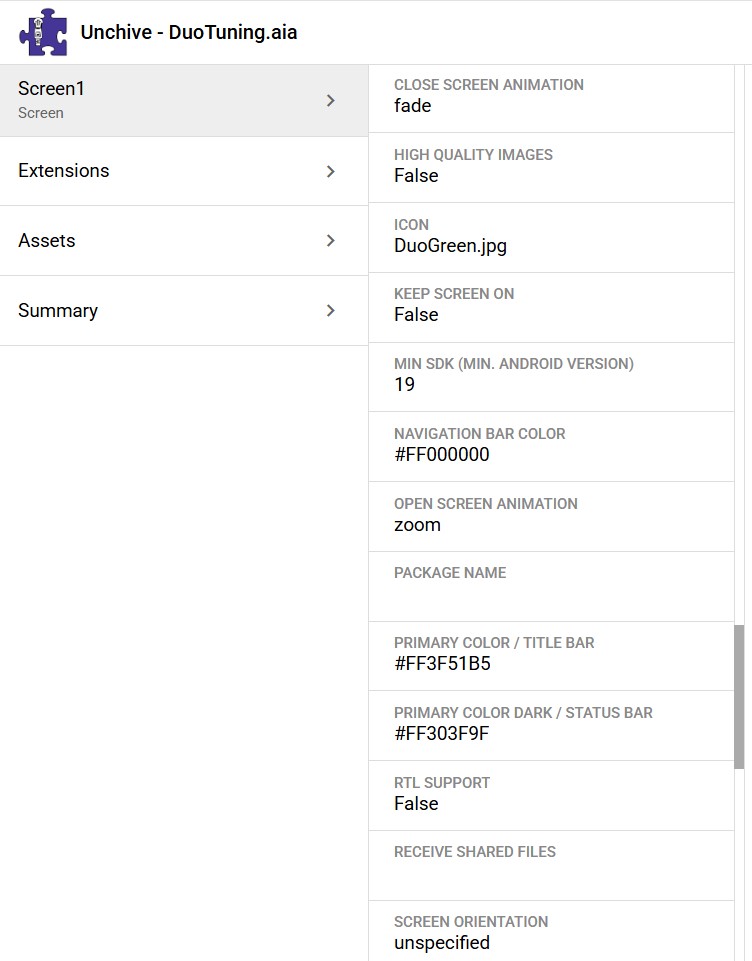Expand the Extensions chevron arrow

(331, 171)
